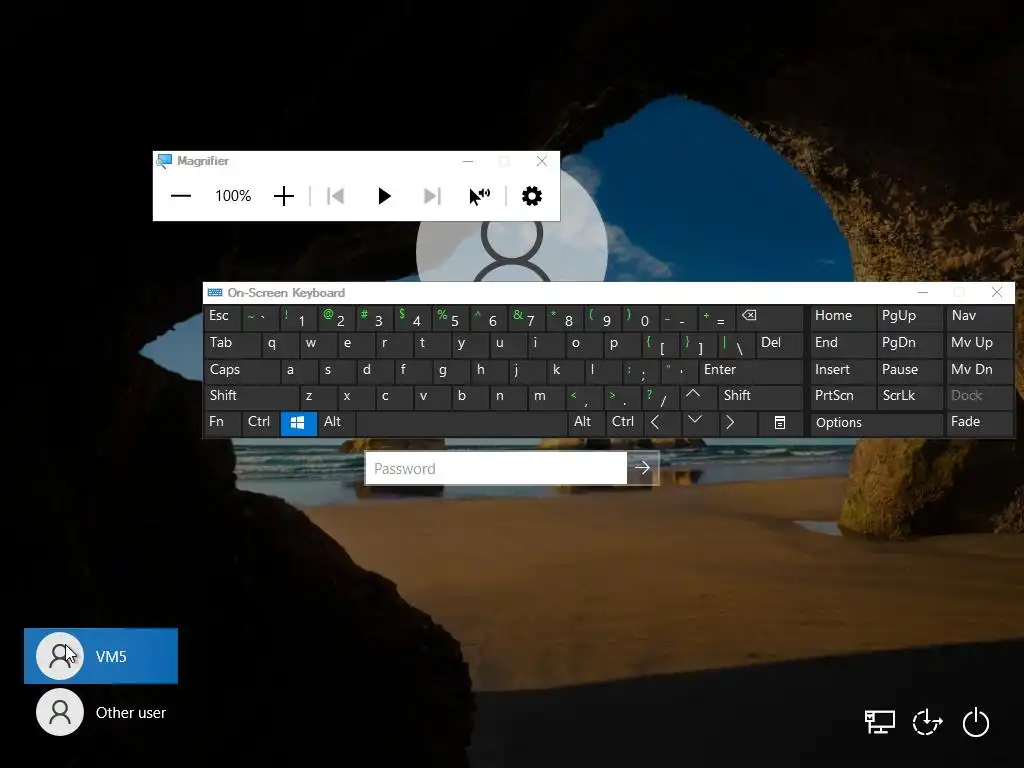Image resolution: width=1024 pixels, height=768 pixels.
Task: Click the forward slash question key
Action: (x=660, y=396)
